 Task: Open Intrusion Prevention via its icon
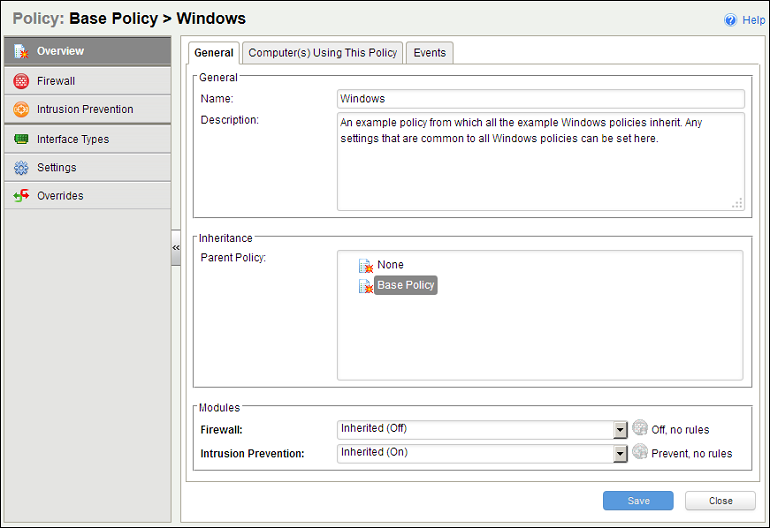[21, 109]
